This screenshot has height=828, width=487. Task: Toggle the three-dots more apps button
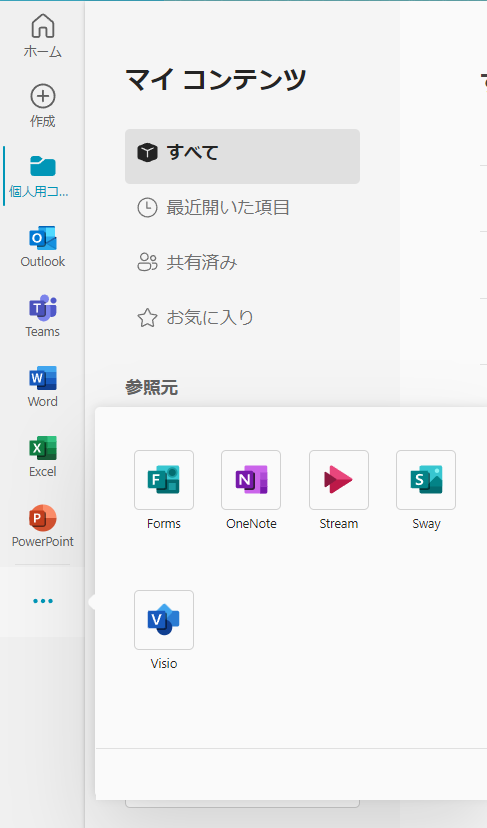pos(43,601)
